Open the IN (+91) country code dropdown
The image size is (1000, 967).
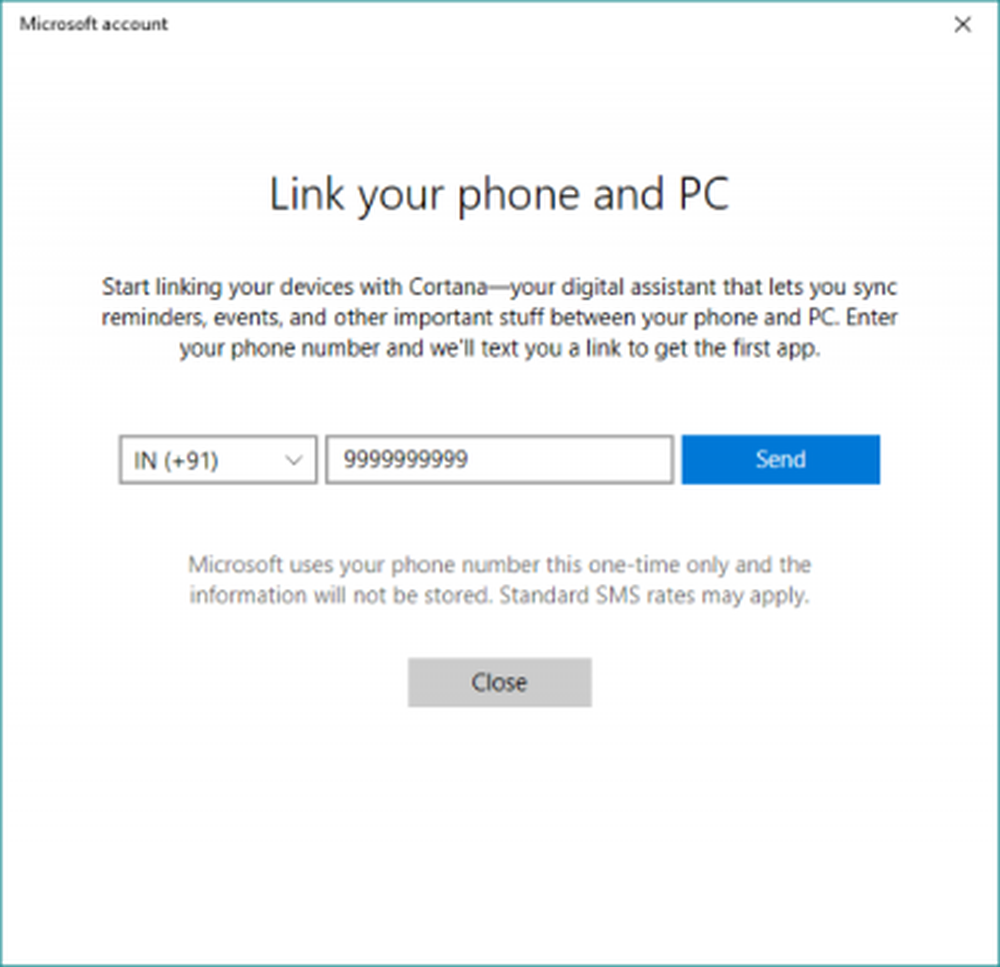(217, 460)
